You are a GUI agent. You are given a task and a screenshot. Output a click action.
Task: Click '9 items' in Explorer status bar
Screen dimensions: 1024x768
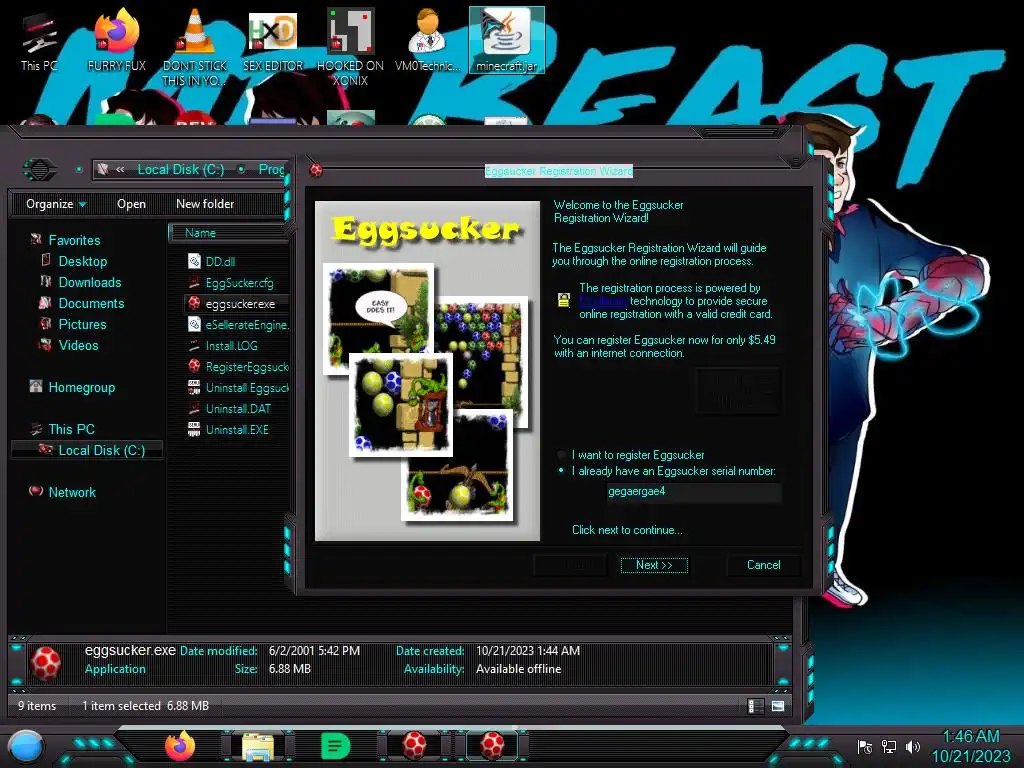point(37,706)
